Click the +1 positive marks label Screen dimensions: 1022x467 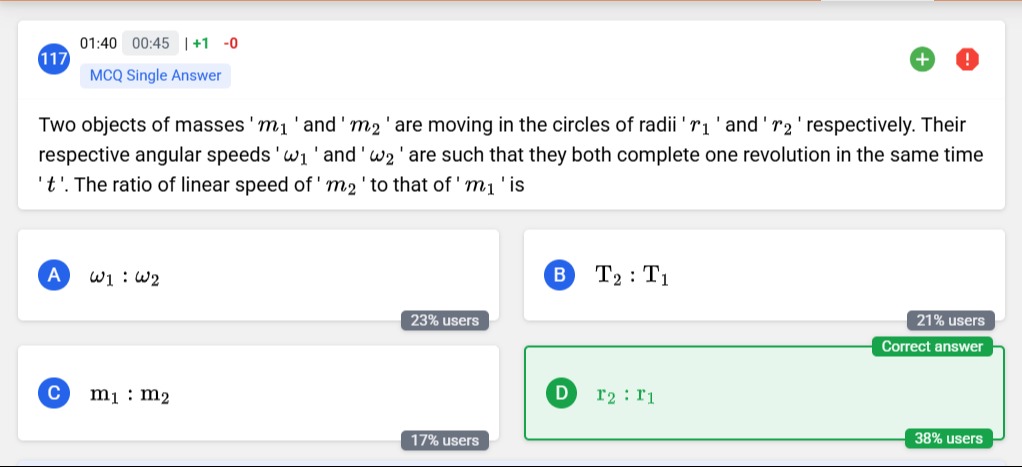coord(201,44)
